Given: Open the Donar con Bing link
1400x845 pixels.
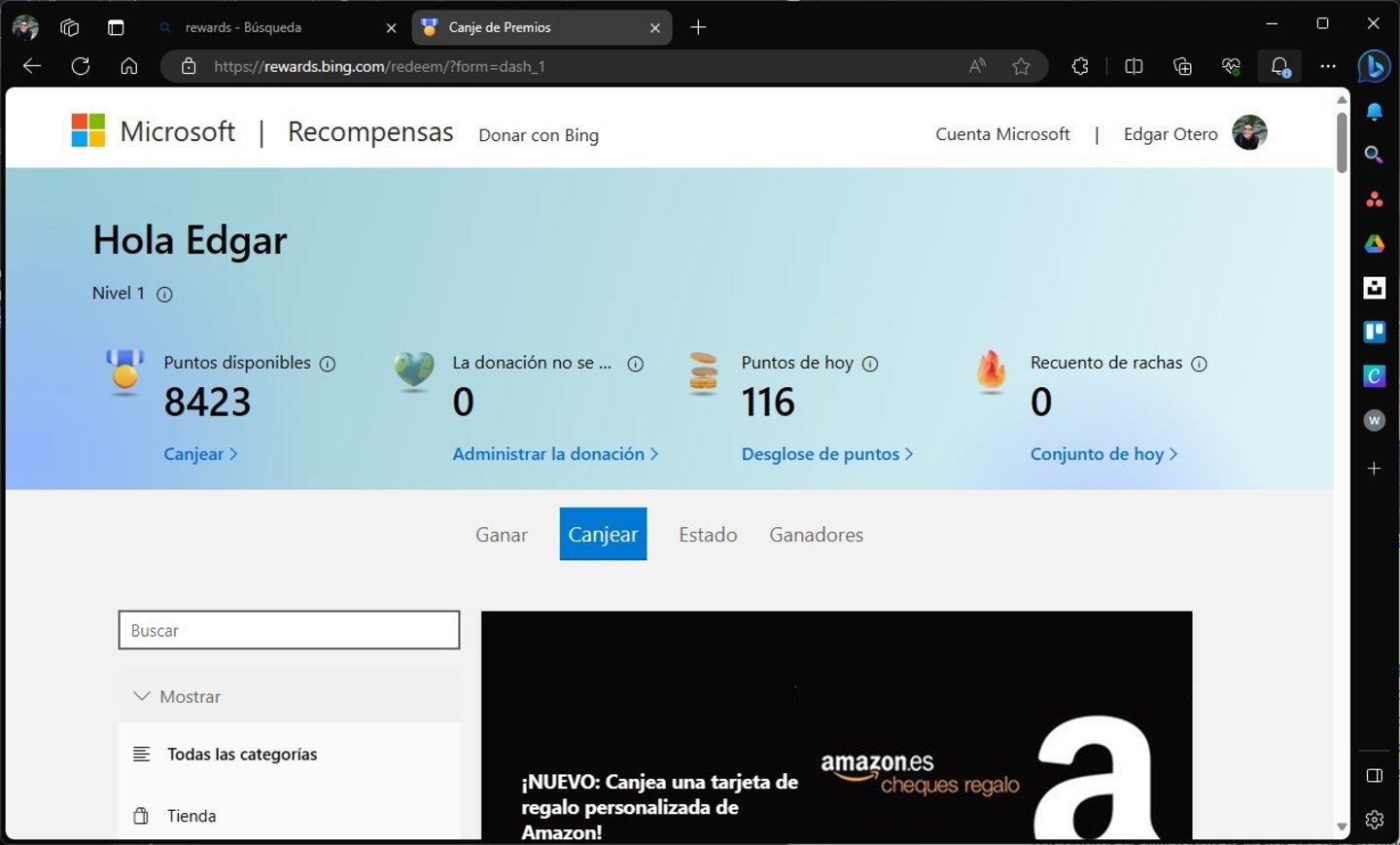Looking at the screenshot, I should tap(539, 135).
